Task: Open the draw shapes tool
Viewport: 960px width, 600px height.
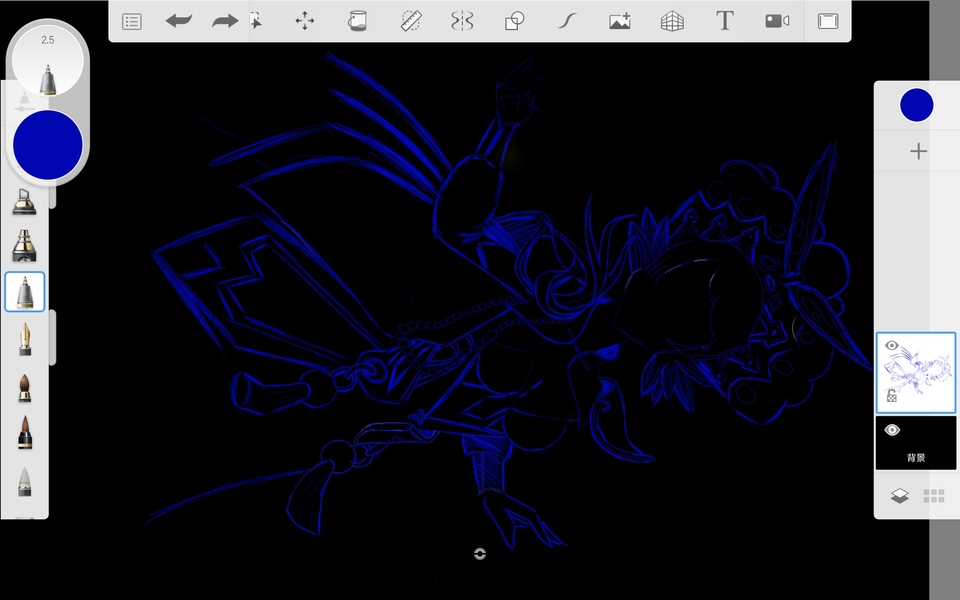Action: click(x=514, y=21)
